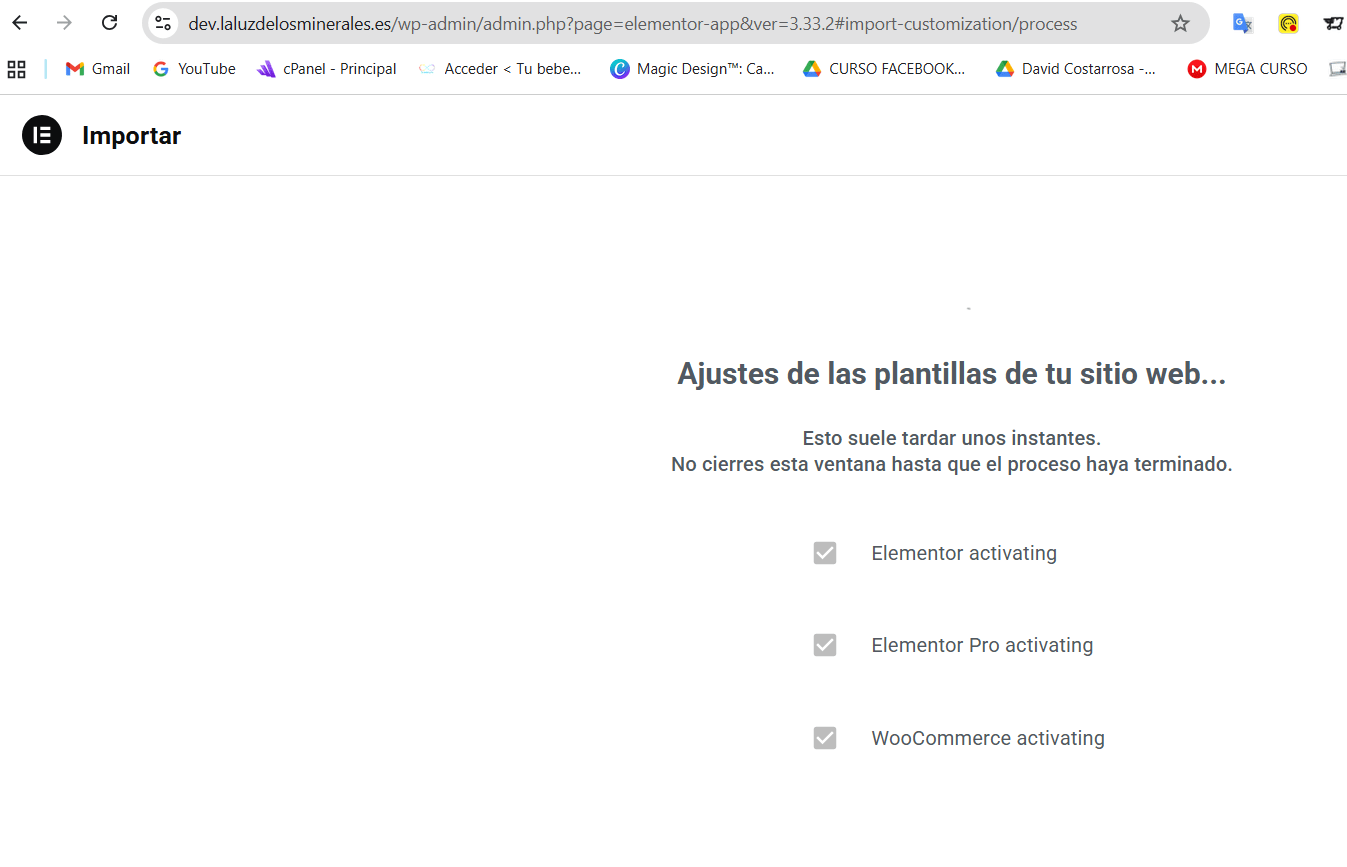Click the address bar URL field
The image size is (1347, 867).
pos(632,23)
